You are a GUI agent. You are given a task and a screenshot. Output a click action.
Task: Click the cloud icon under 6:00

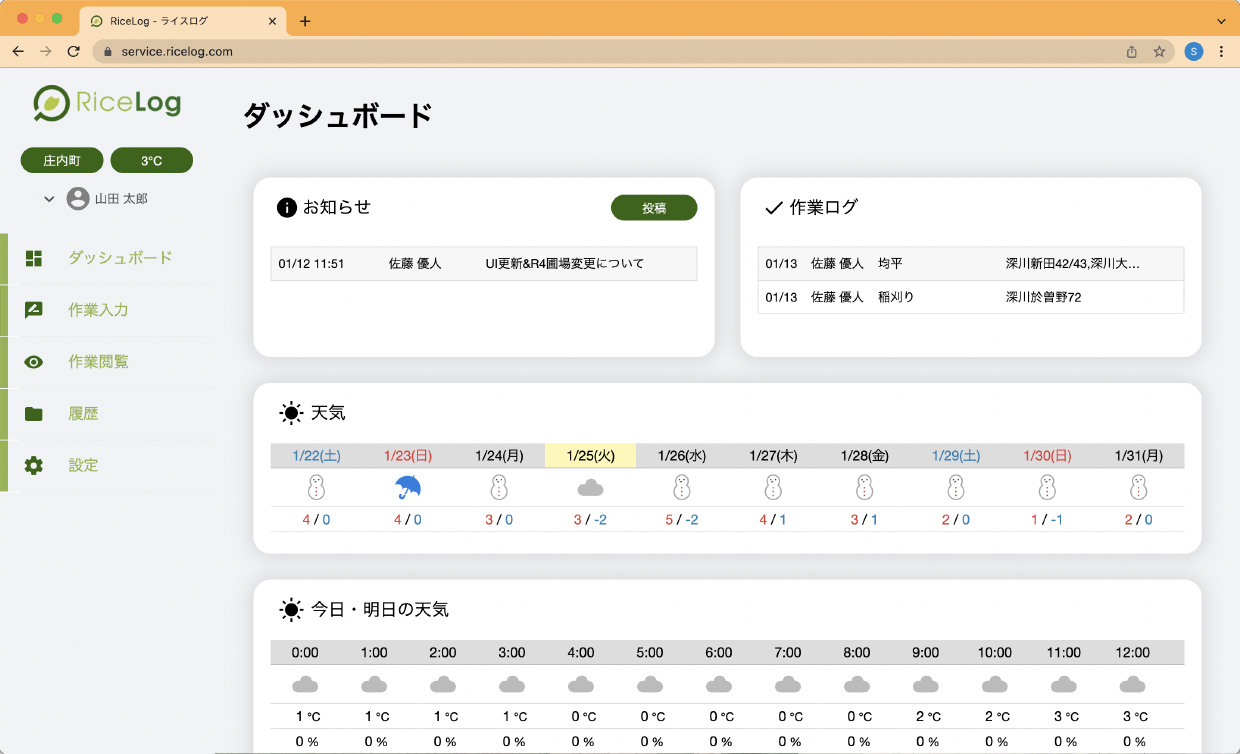tap(718, 685)
